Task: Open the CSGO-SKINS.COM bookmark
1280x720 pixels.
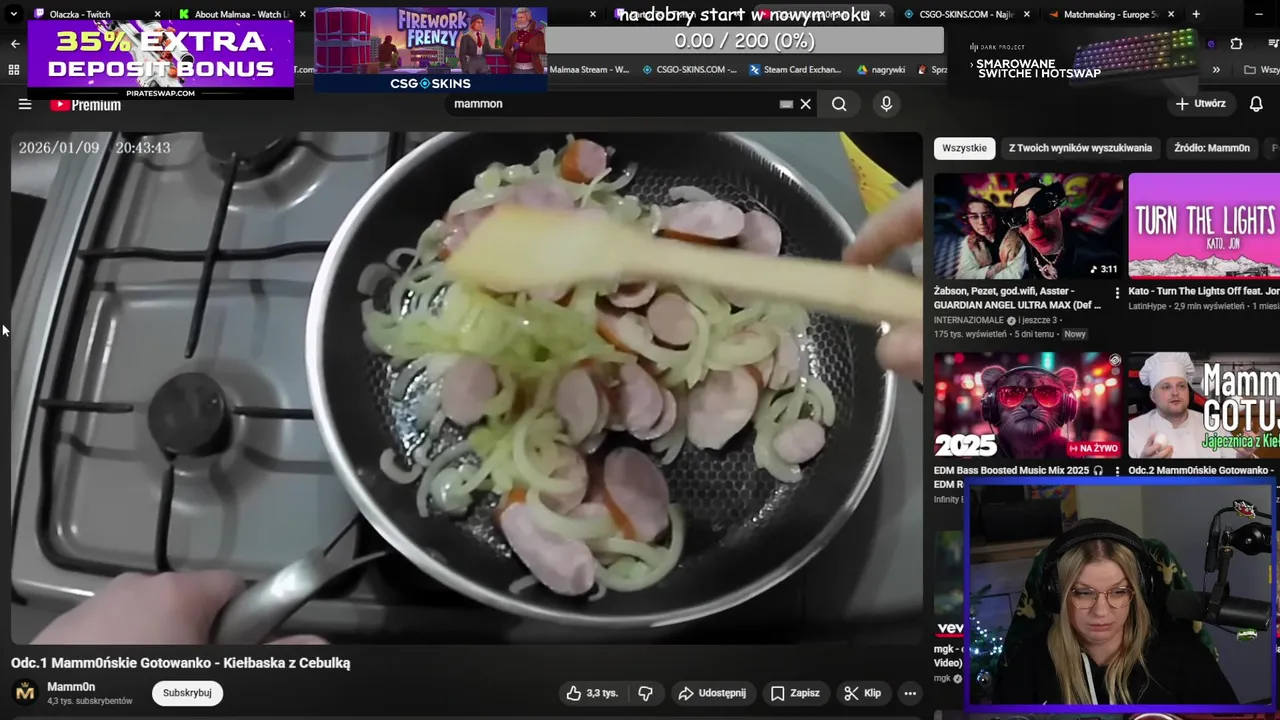Action: [x=689, y=70]
